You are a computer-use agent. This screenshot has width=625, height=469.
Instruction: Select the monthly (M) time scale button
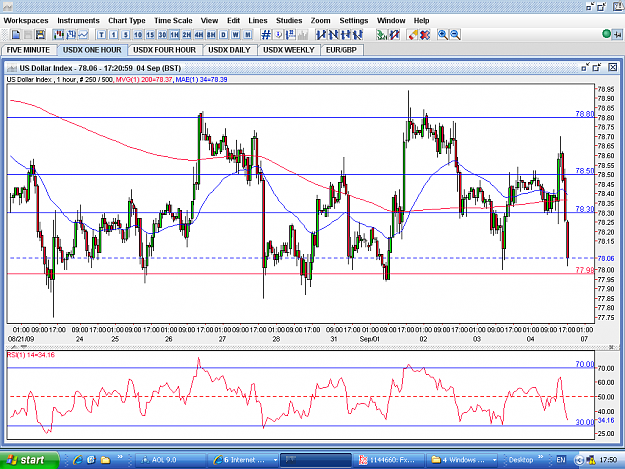pos(248,35)
